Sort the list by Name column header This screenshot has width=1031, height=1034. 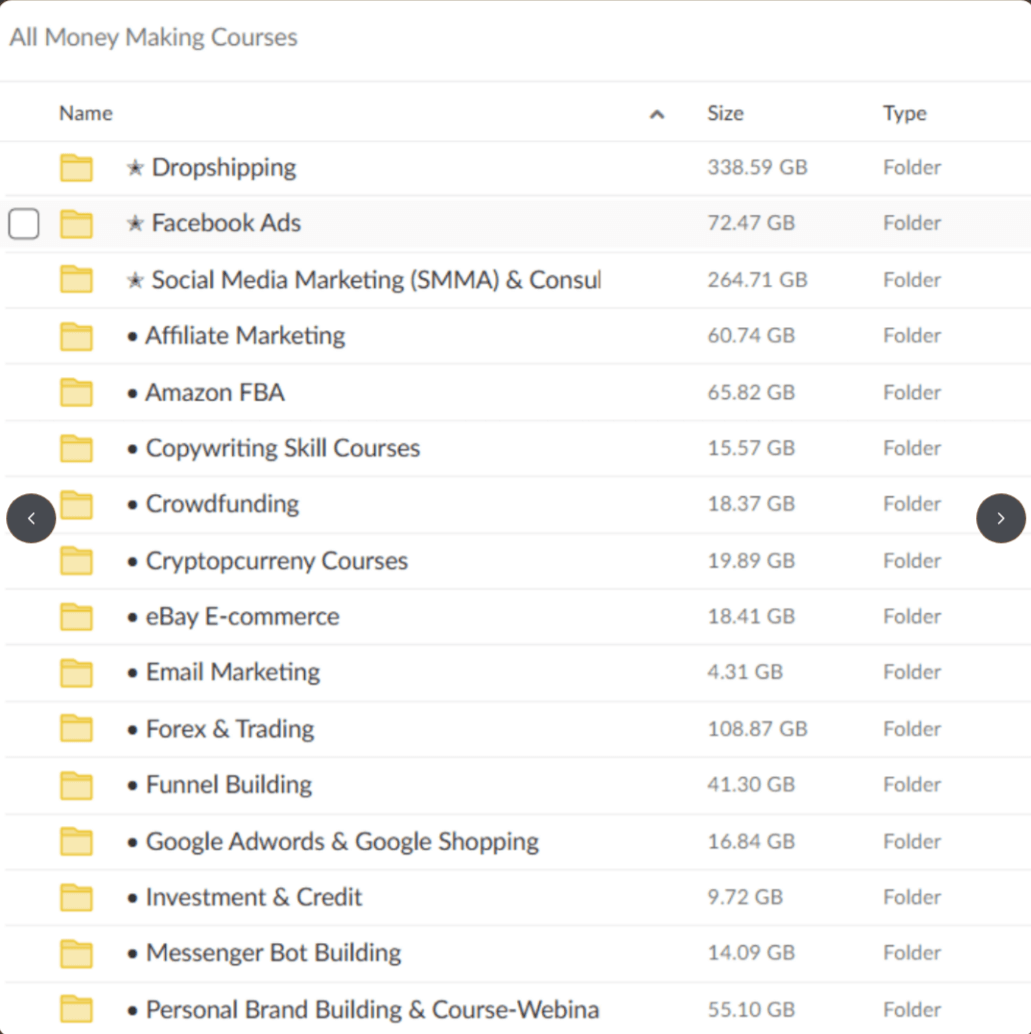tap(86, 114)
